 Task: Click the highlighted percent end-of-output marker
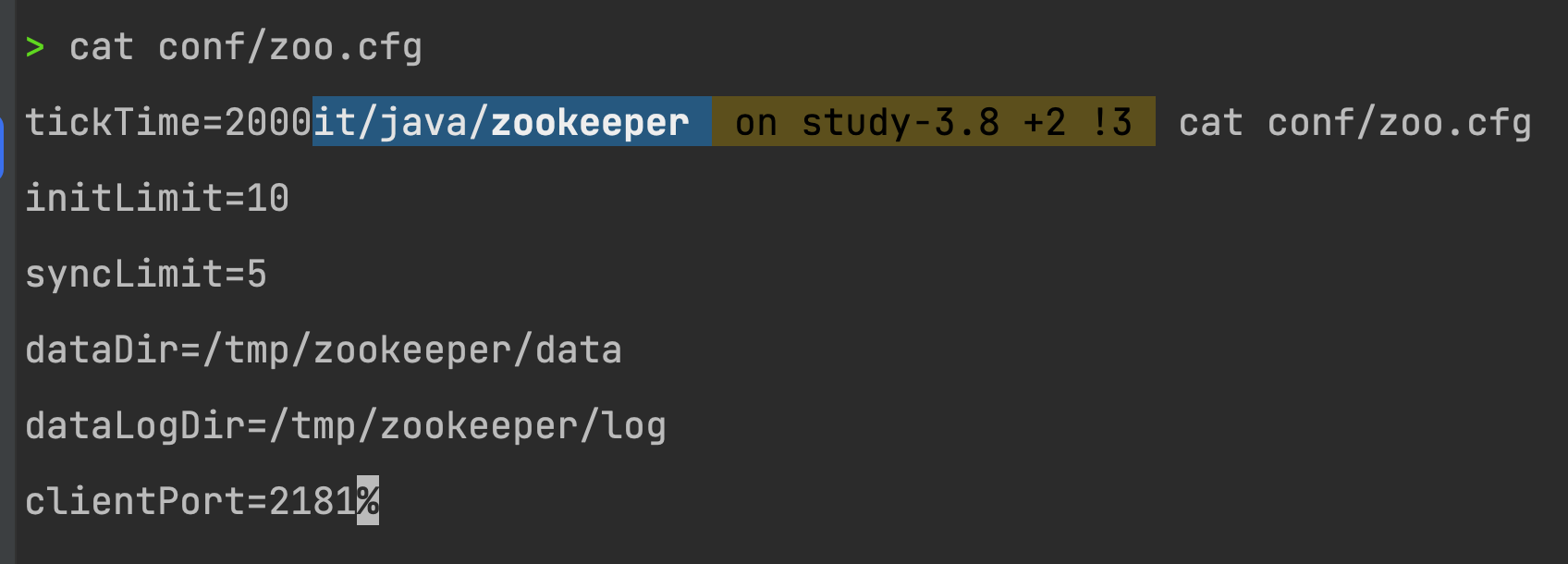click(368, 500)
